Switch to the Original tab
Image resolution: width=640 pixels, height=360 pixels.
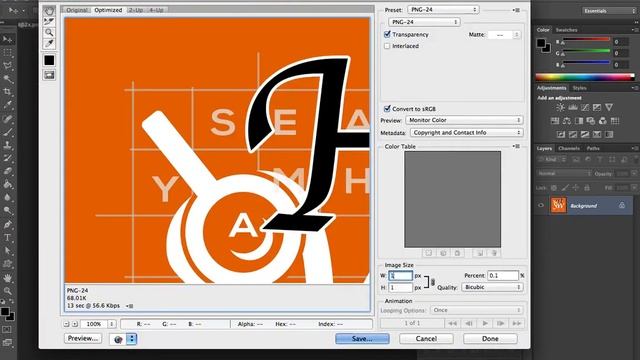pyautogui.click(x=77, y=10)
